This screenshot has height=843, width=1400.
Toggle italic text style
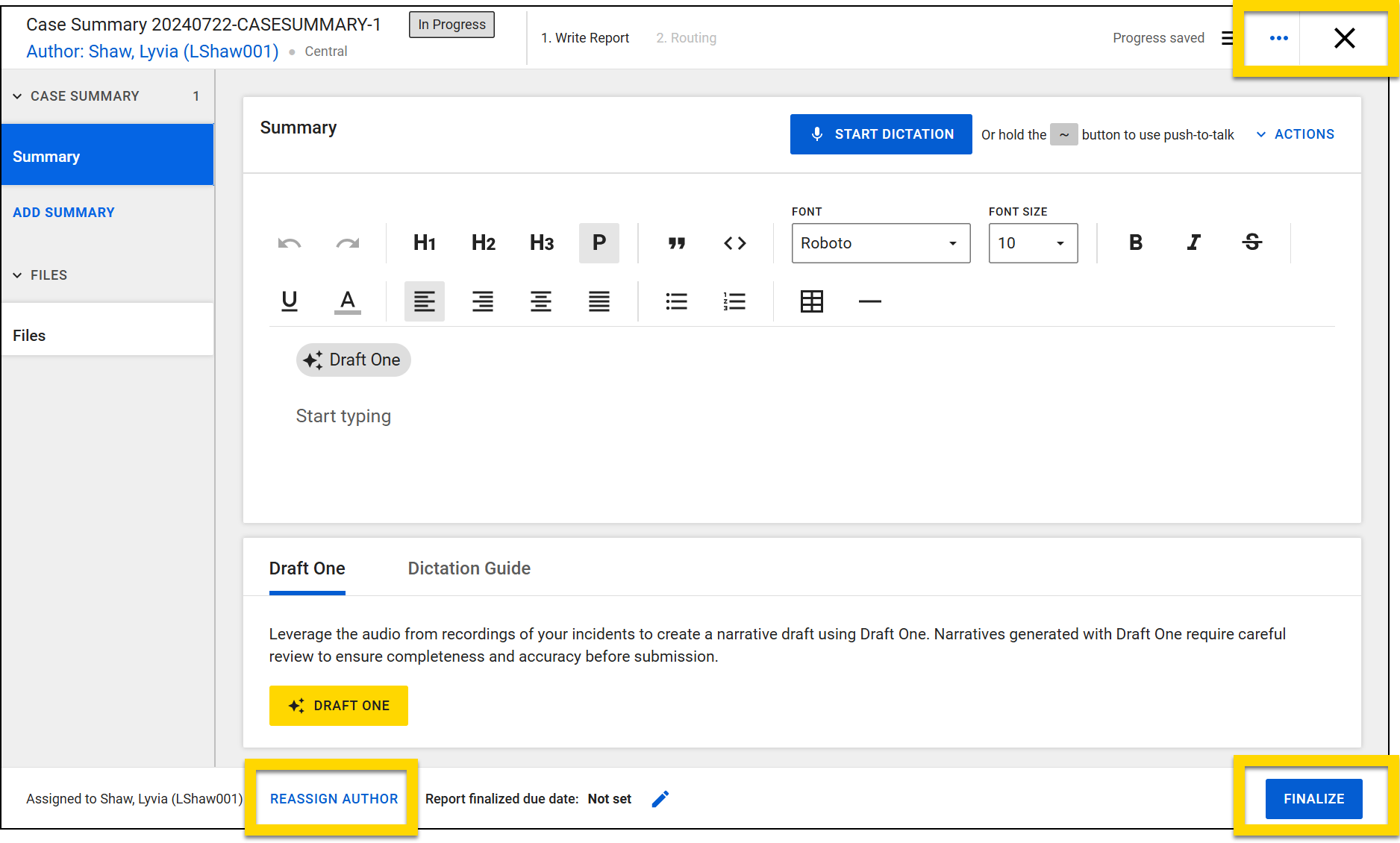click(1193, 243)
